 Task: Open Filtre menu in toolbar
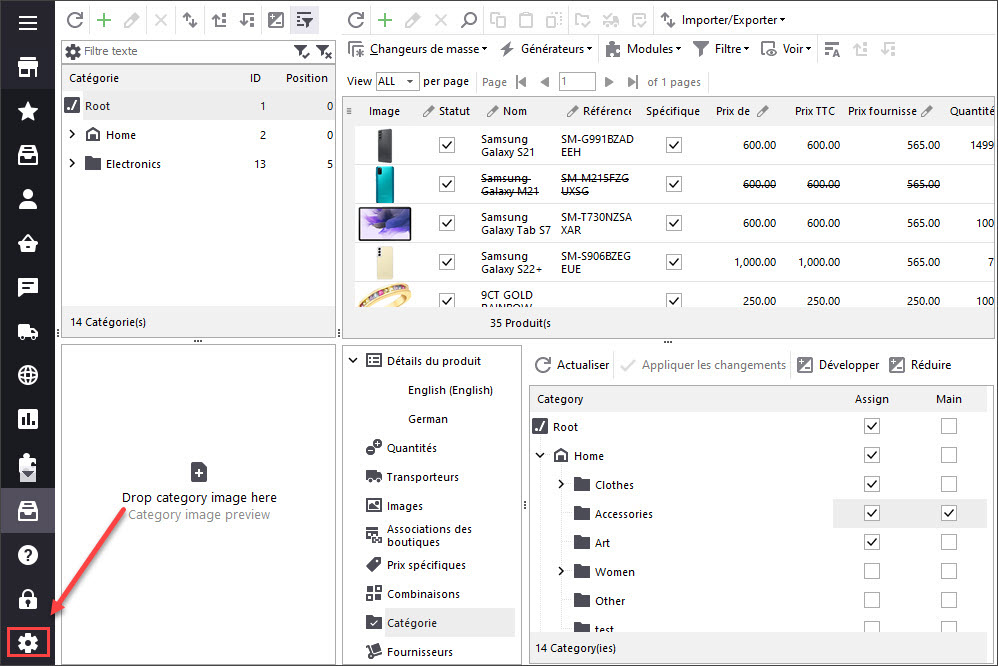[721, 49]
